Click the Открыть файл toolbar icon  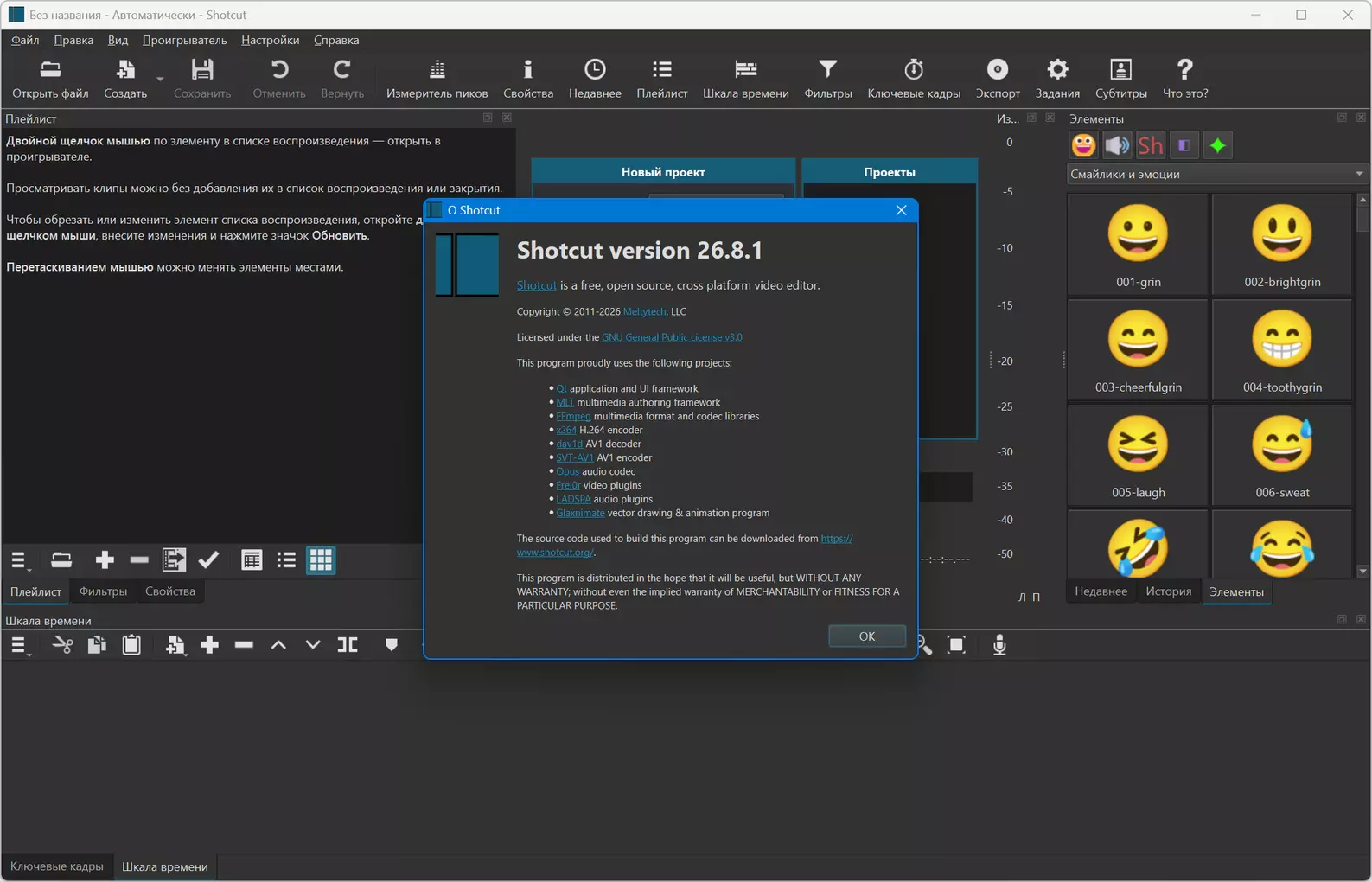[50, 78]
